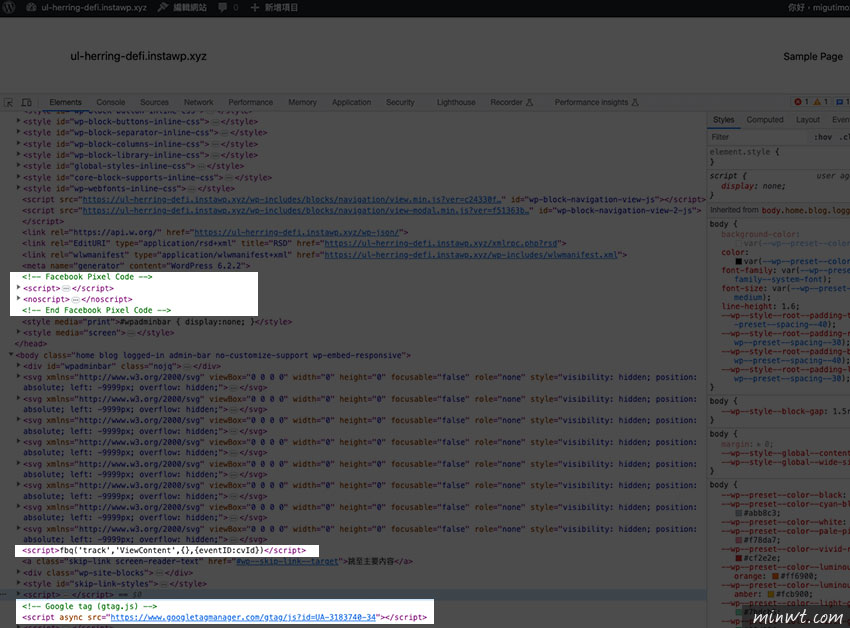Switch to the Console tab

pyautogui.click(x=111, y=102)
